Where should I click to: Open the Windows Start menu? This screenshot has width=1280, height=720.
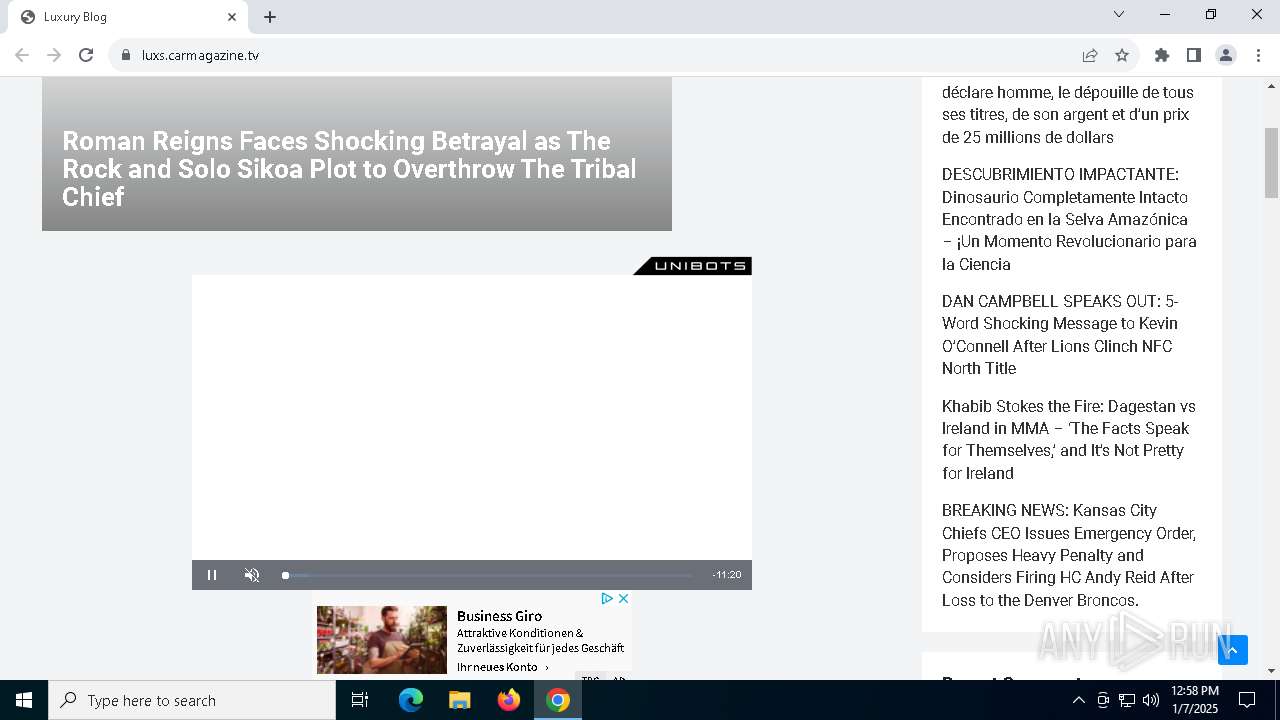(x=24, y=700)
